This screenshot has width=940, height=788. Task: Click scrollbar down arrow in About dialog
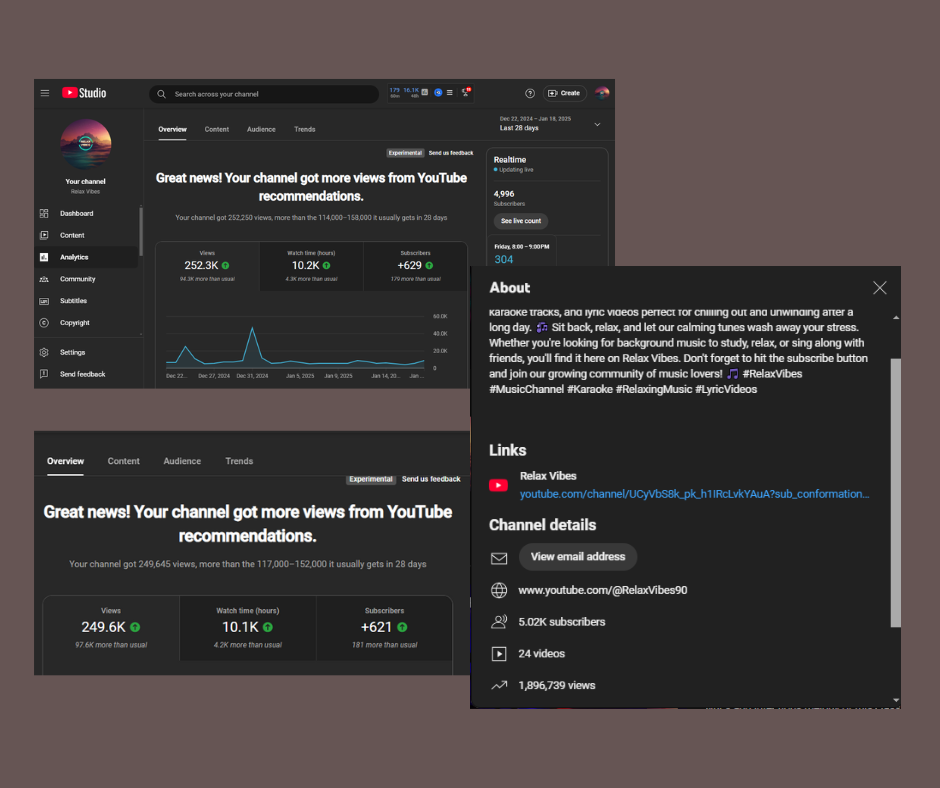click(896, 700)
